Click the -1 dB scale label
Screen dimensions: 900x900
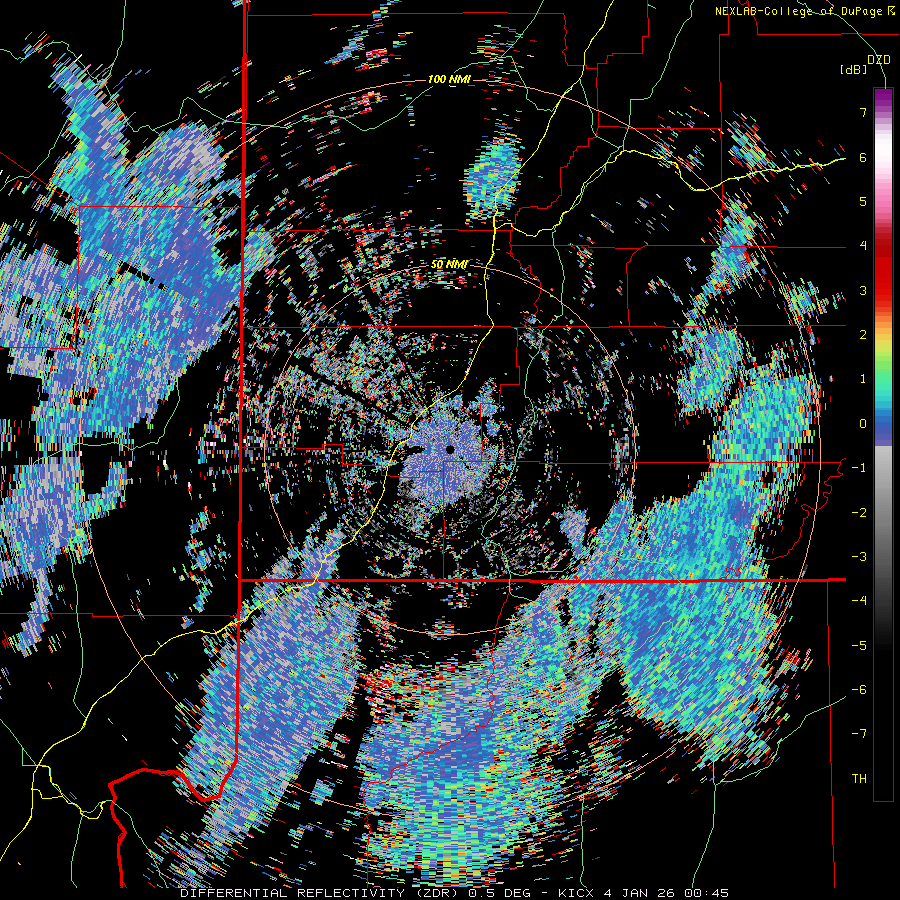pos(859,468)
